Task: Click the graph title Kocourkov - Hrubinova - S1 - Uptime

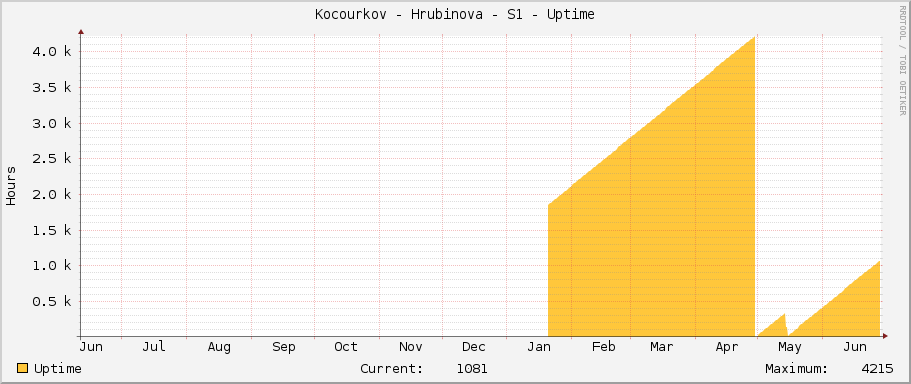Action: pyautogui.click(x=455, y=15)
